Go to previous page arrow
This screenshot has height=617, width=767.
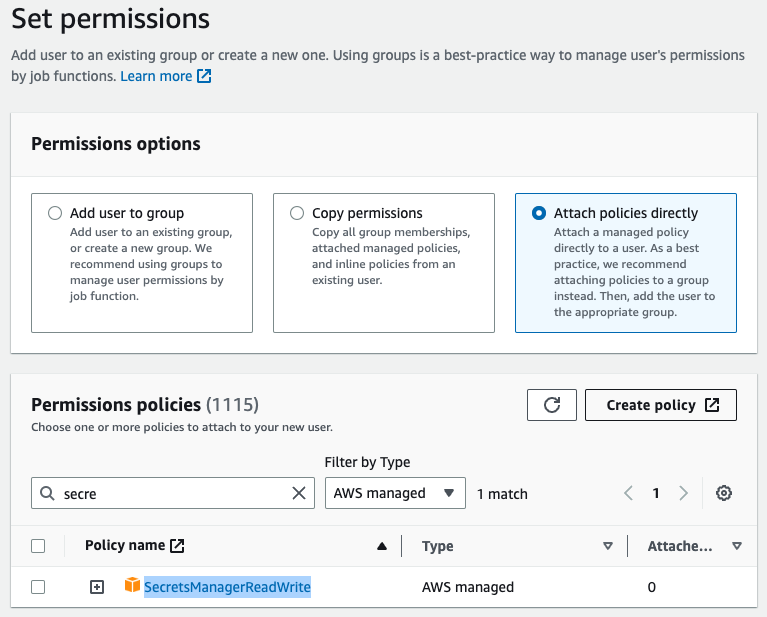(x=629, y=493)
